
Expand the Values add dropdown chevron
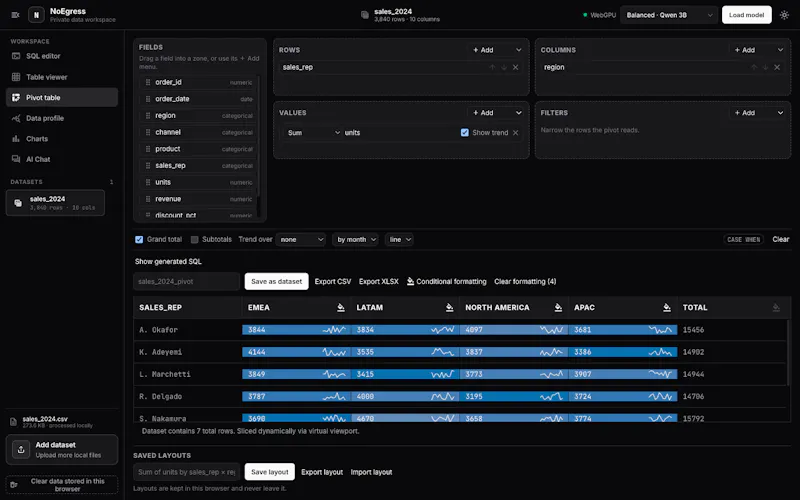tap(518, 113)
